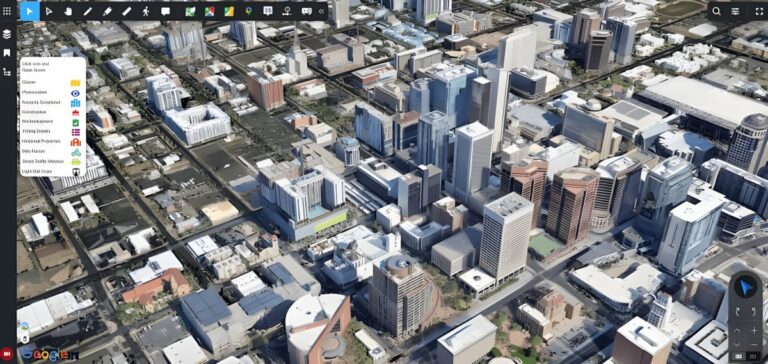Viewport: 768px width, 364px height.
Task: Open the Google Maps basemap icon
Action: [210, 11]
